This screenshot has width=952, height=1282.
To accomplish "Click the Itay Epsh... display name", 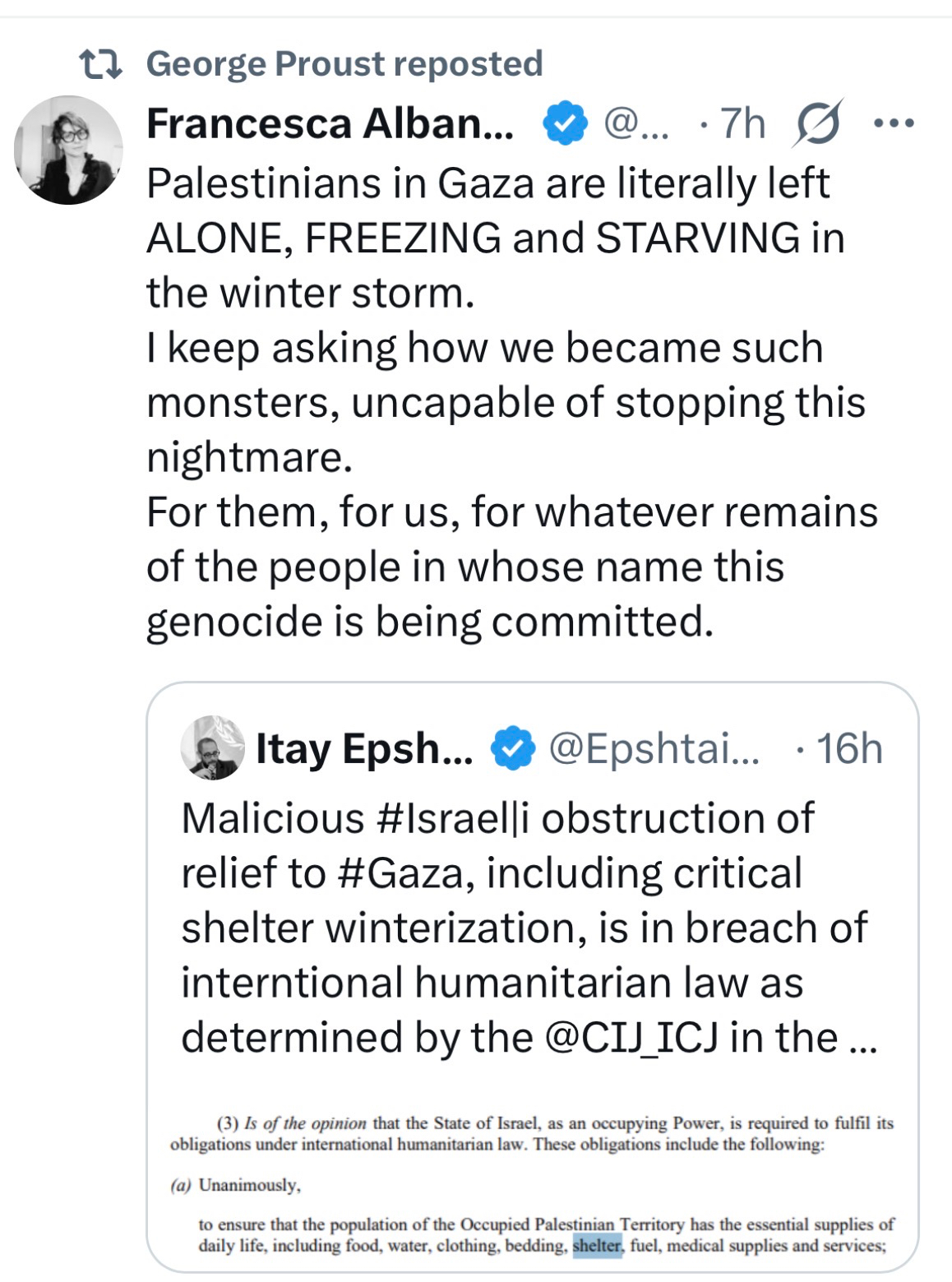I will pyautogui.click(x=364, y=748).
